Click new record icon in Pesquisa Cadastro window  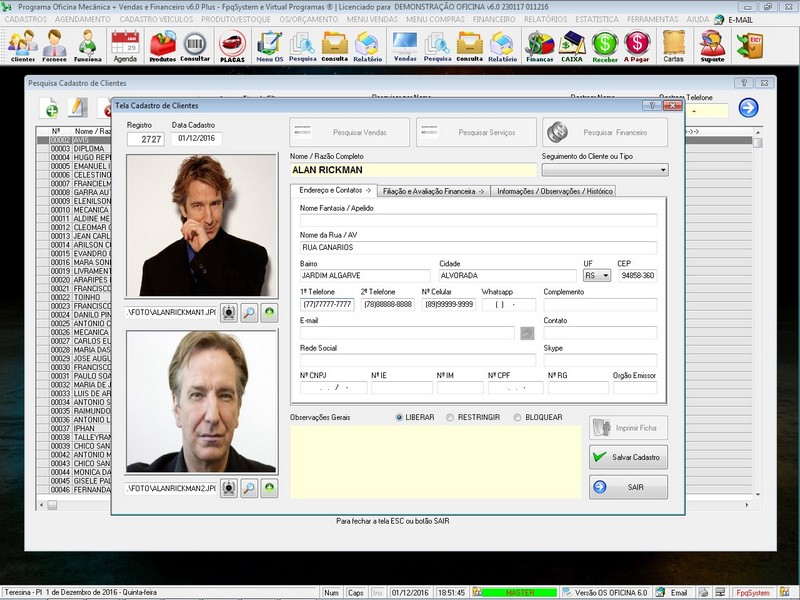pos(51,108)
